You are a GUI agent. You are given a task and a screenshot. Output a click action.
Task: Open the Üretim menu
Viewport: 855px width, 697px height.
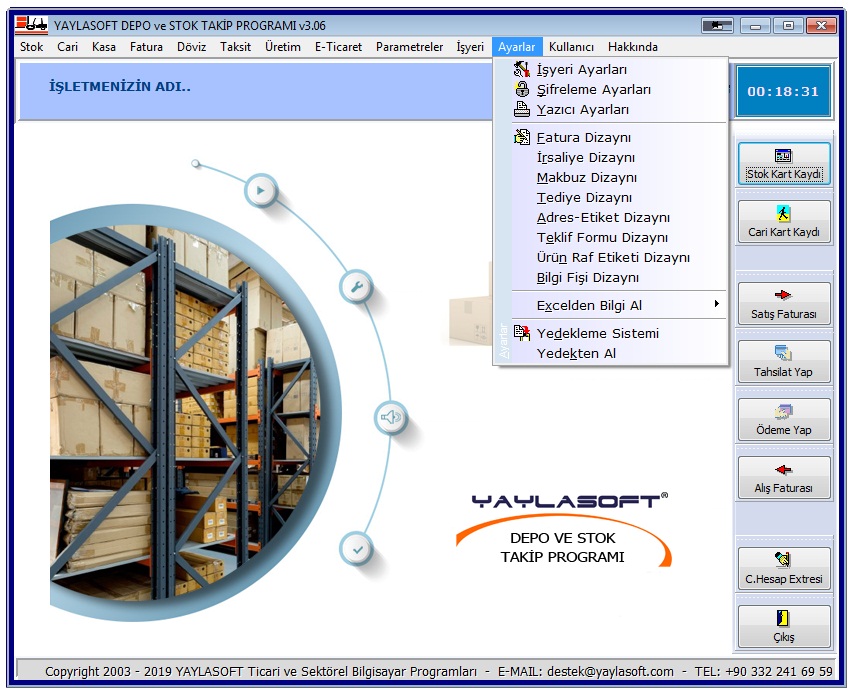pyautogui.click(x=282, y=47)
